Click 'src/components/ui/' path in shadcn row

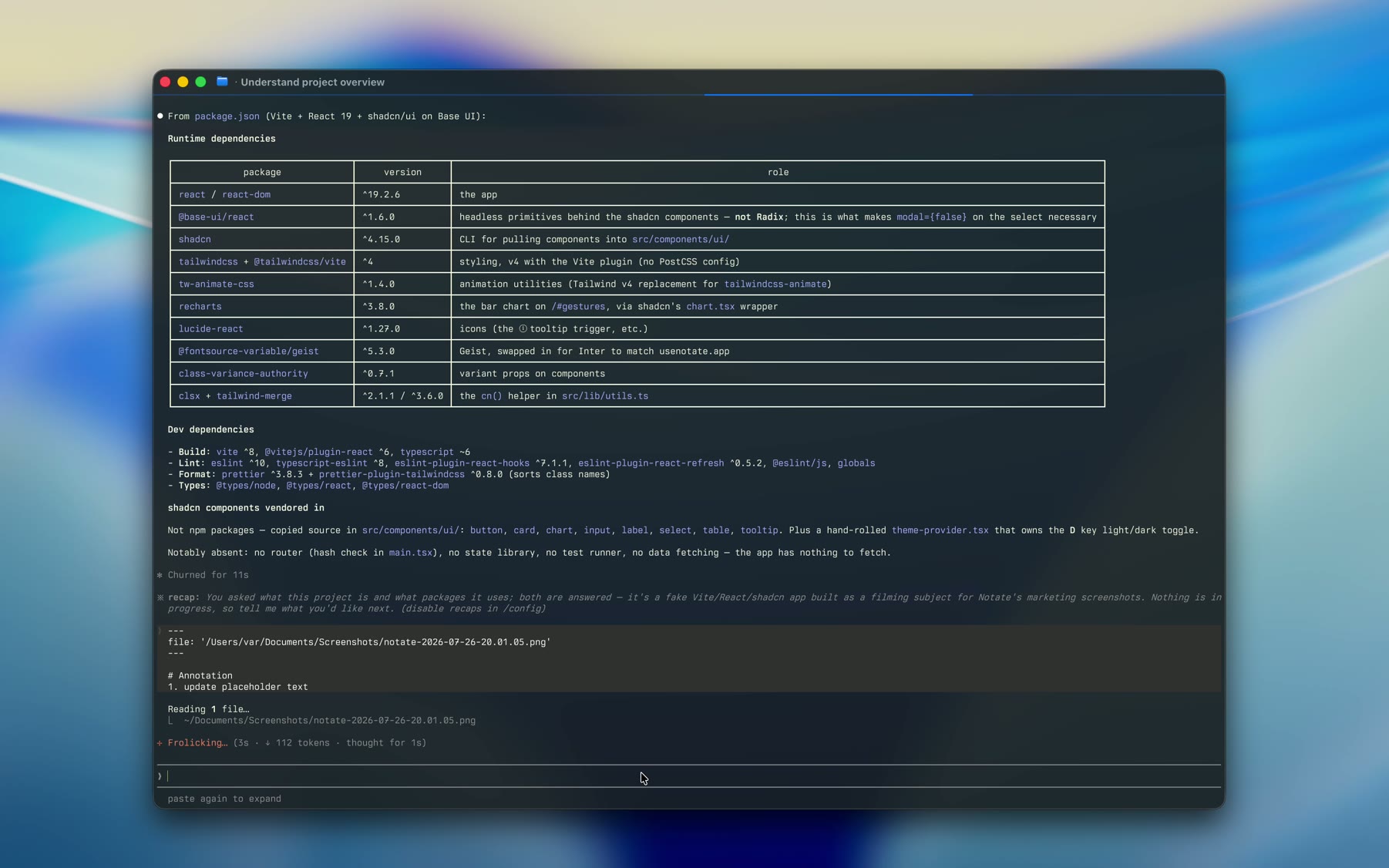(681, 240)
